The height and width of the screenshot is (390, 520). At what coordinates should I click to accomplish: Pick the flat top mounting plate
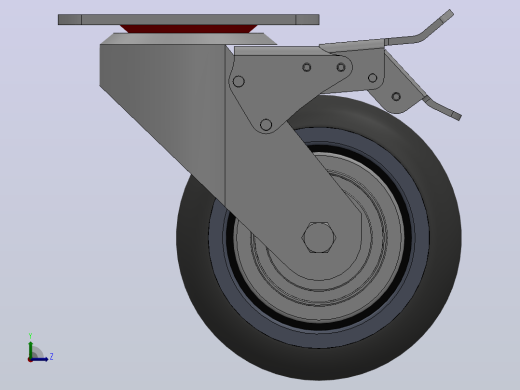tap(189, 19)
